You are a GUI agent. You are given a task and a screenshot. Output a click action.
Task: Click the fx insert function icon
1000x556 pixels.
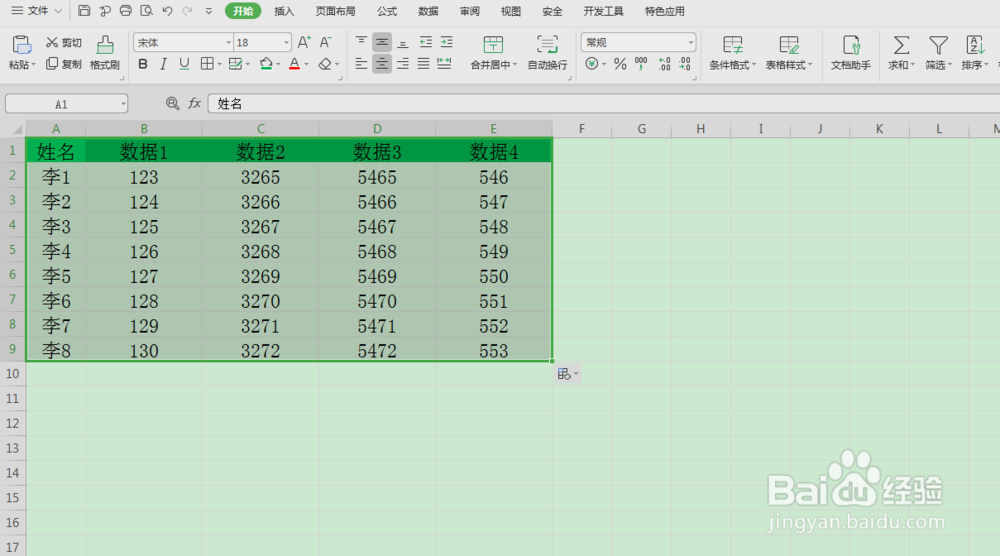pyautogui.click(x=195, y=103)
